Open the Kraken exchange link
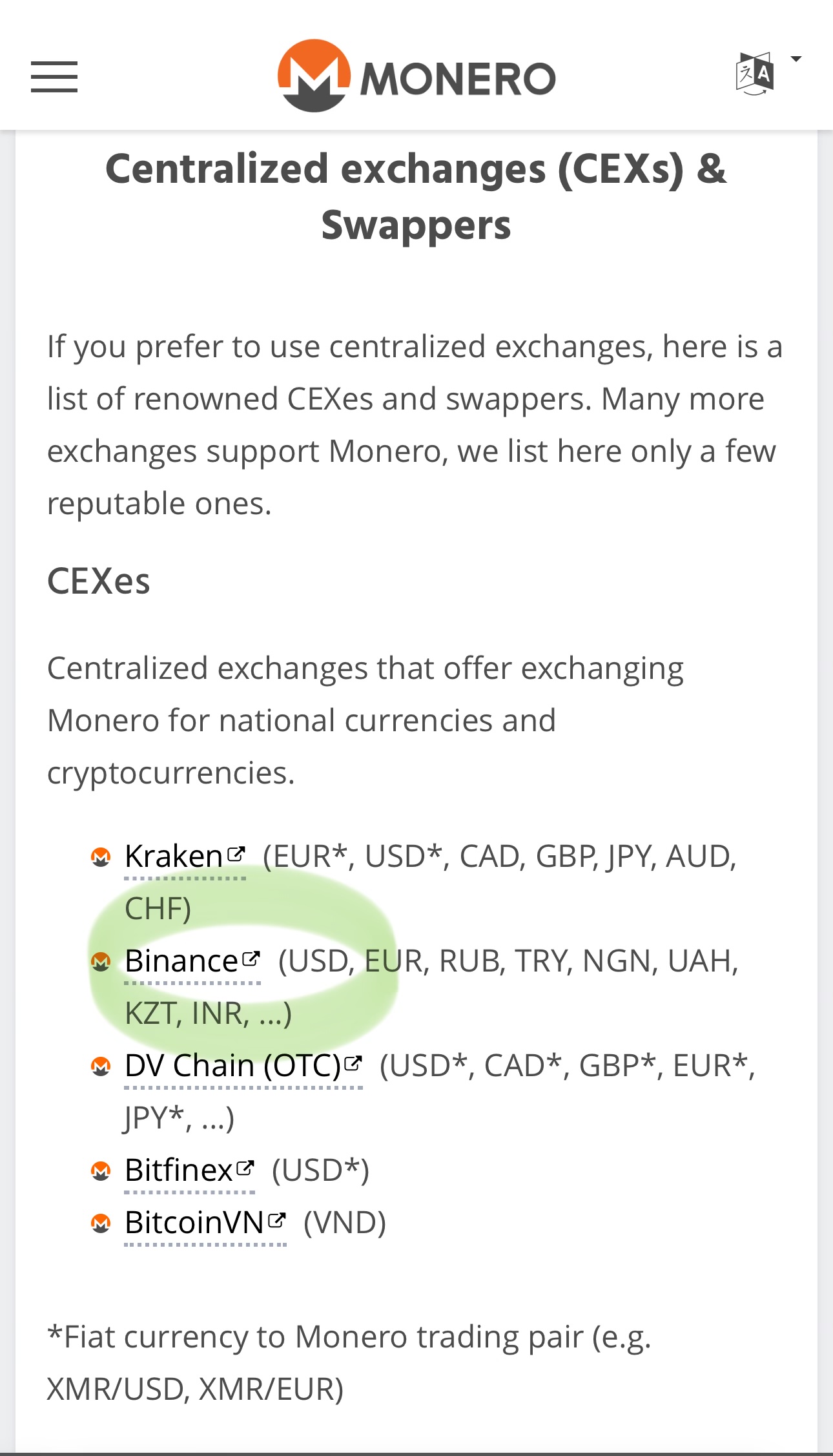Viewport: 833px width, 1456px height. (x=174, y=857)
